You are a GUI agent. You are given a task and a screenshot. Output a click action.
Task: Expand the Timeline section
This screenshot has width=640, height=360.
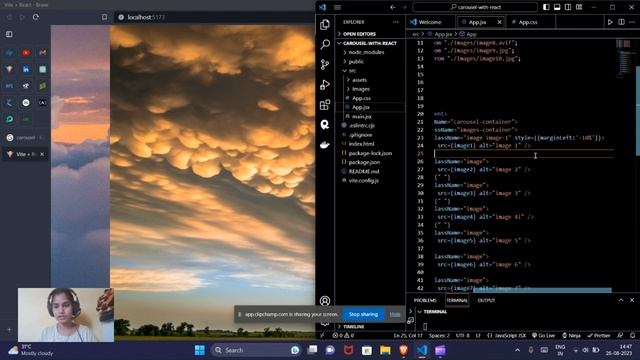click(x=370, y=327)
